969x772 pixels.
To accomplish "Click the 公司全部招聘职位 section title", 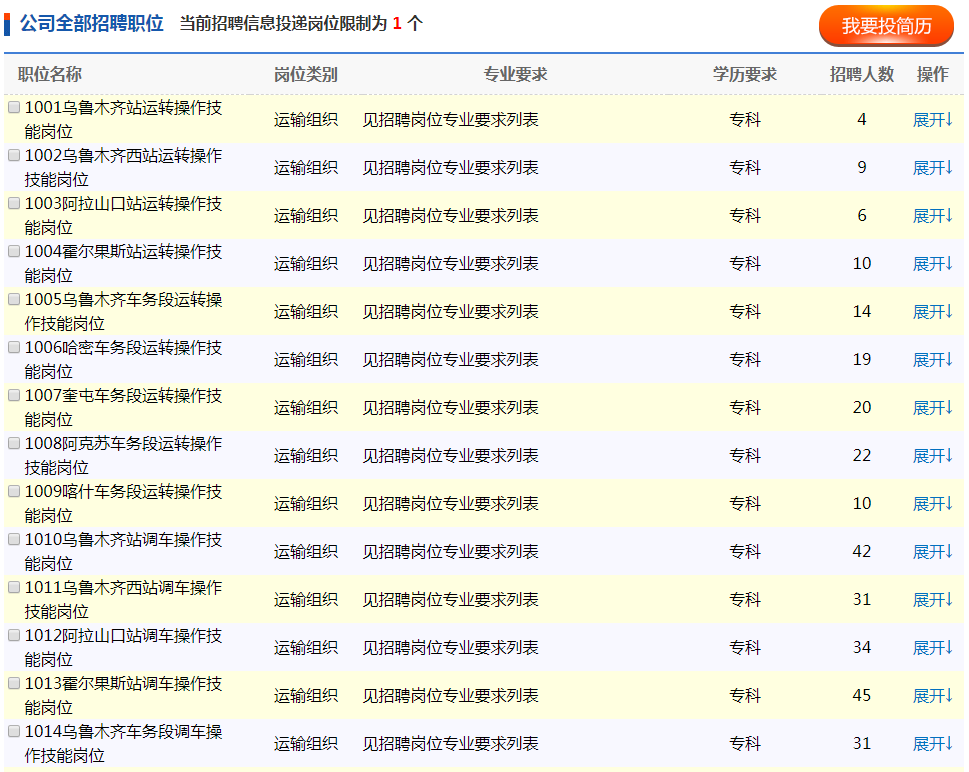I will (x=91, y=24).
